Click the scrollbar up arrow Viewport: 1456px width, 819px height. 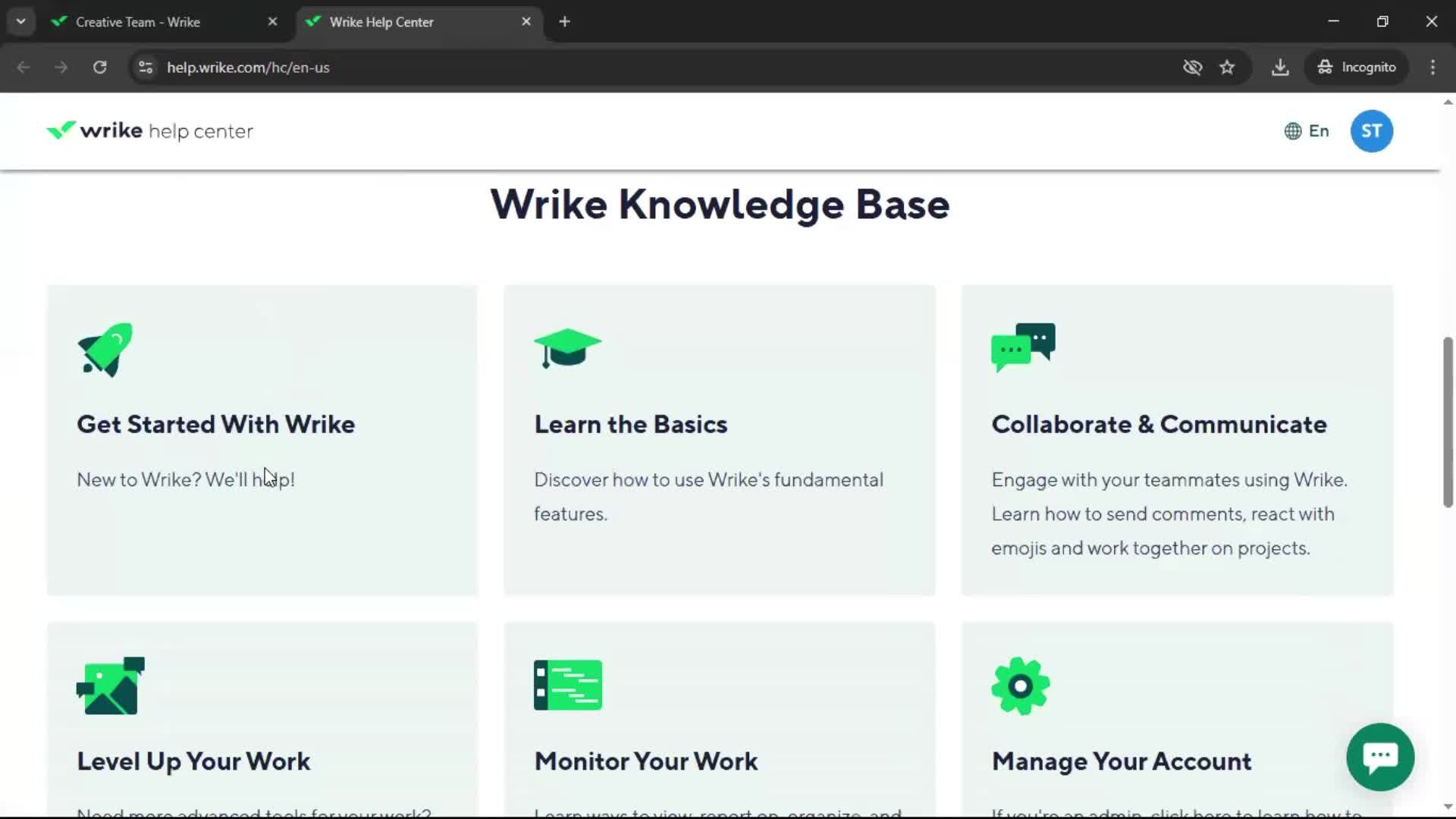click(1448, 102)
